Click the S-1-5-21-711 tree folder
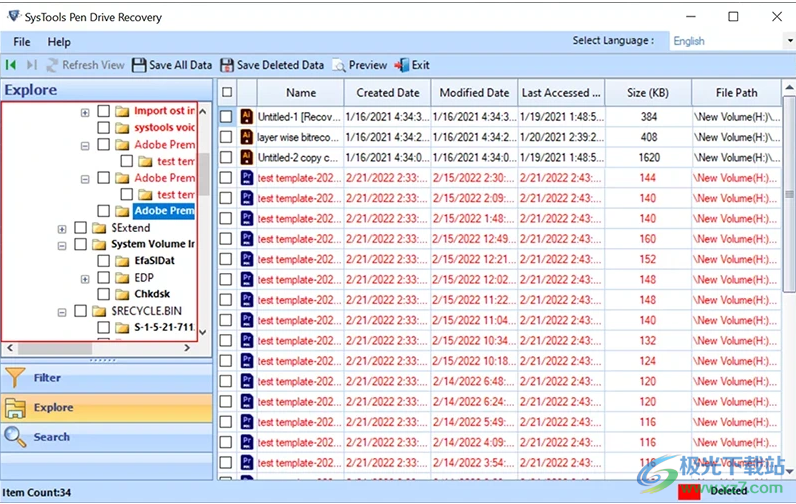This screenshot has height=504, width=796. point(164,327)
